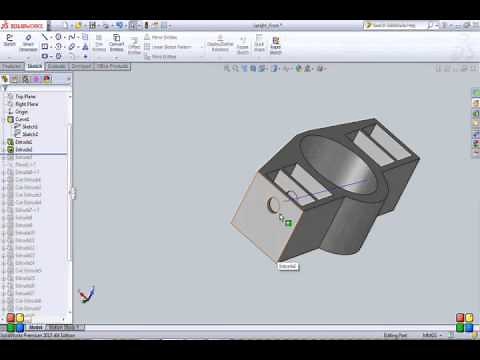Click the panel splitter collapse handle
The image size is (480, 360).
pos(73,194)
